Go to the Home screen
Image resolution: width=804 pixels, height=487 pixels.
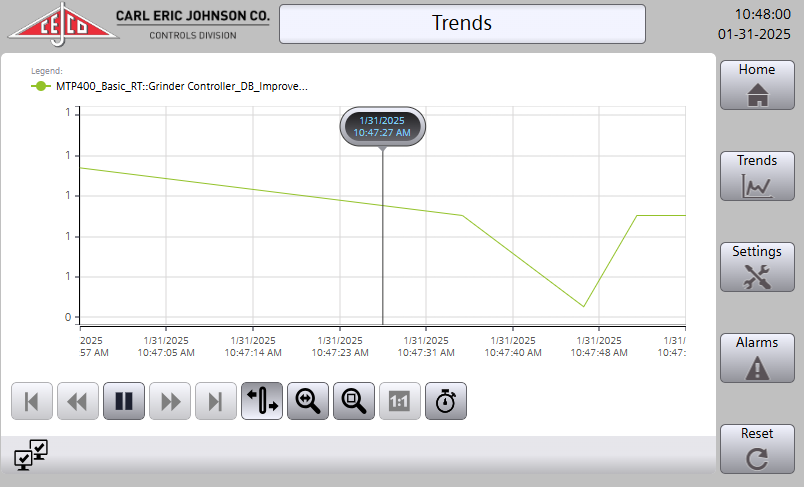tap(757, 85)
